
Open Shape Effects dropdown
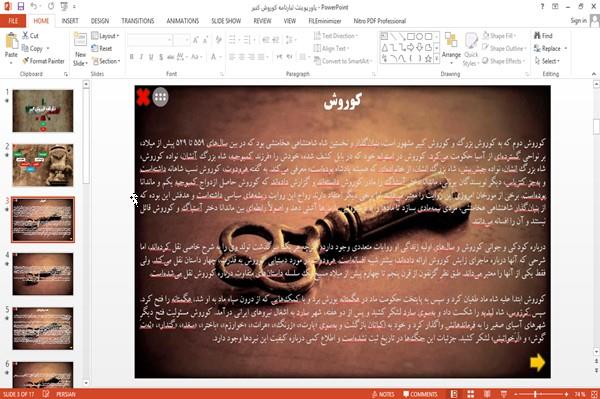click(504, 61)
